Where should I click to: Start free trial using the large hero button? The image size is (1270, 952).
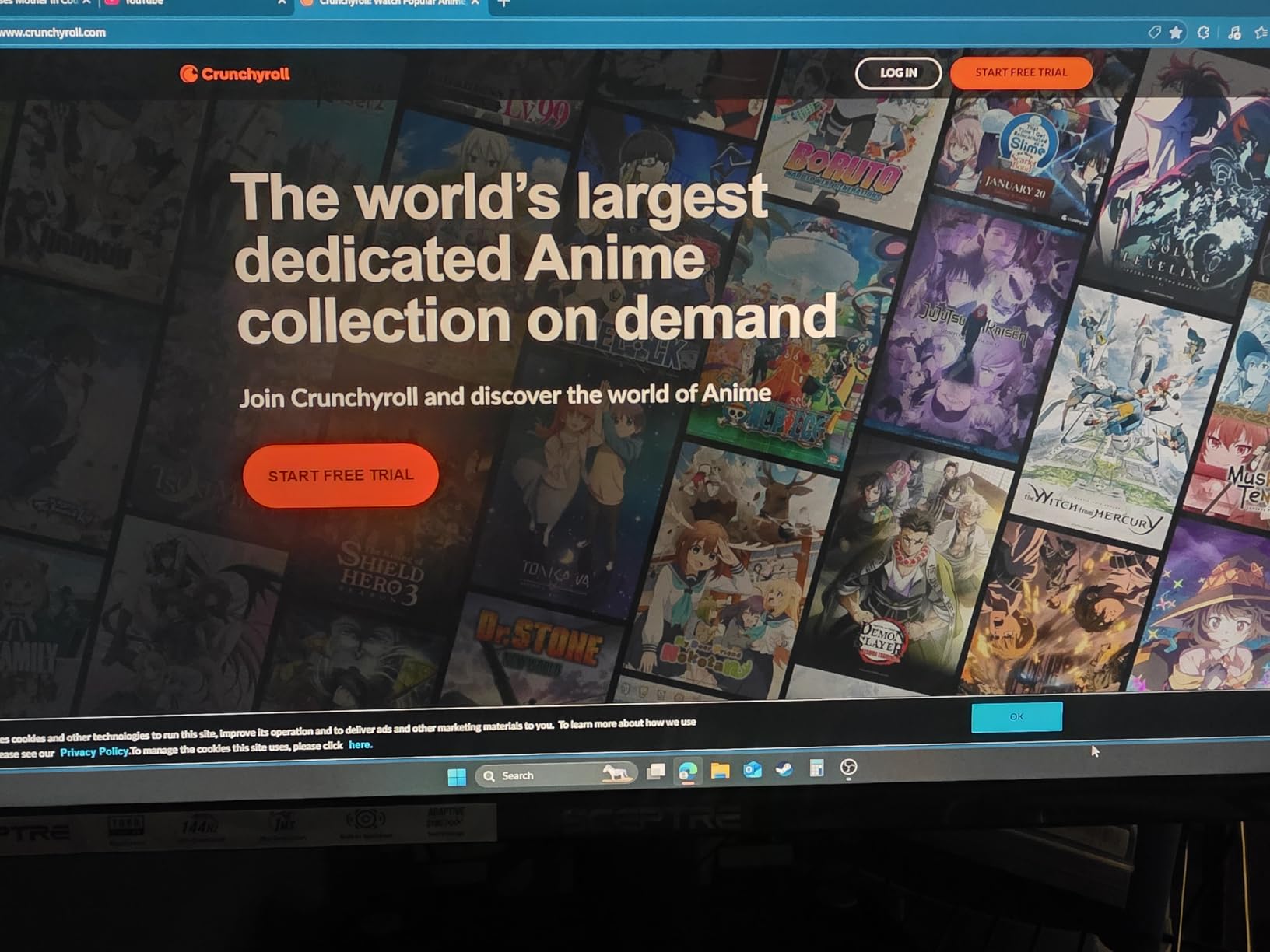(341, 475)
